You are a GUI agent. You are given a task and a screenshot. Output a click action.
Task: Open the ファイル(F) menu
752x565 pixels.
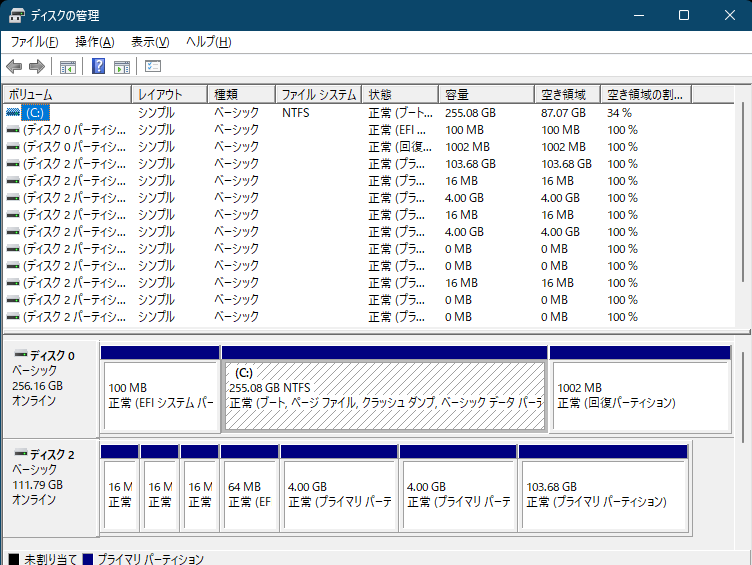[x=34, y=42]
